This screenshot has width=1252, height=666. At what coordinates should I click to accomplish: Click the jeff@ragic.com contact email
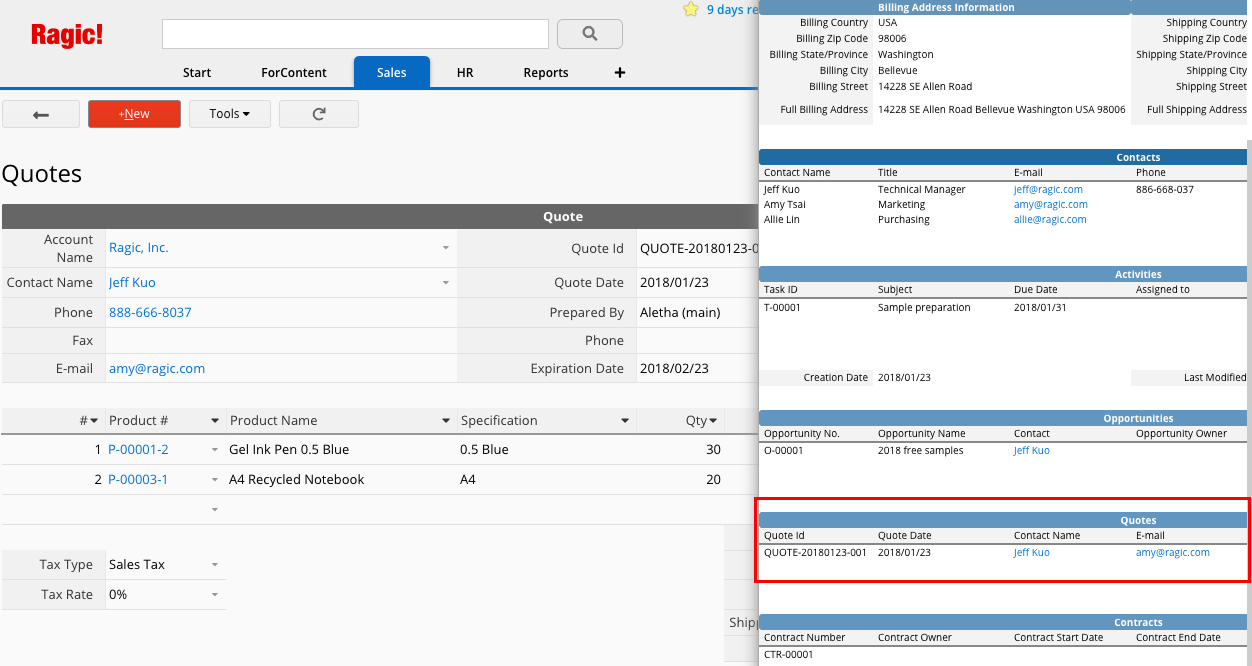(1048, 189)
